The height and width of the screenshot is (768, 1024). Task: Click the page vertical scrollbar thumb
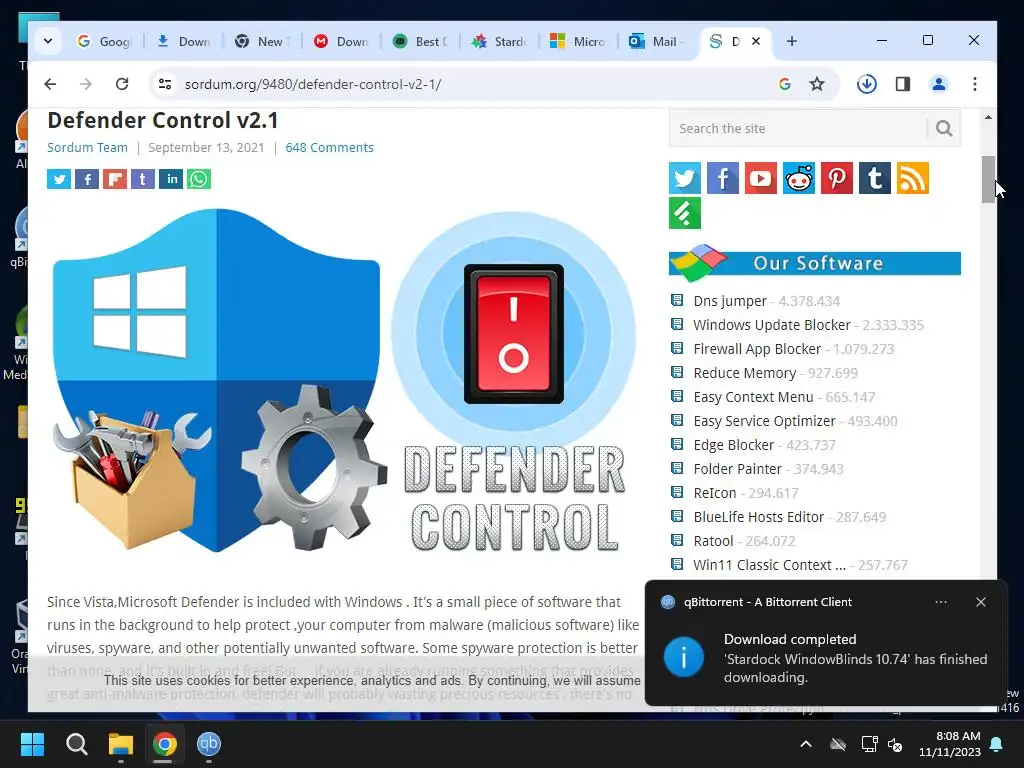[988, 180]
